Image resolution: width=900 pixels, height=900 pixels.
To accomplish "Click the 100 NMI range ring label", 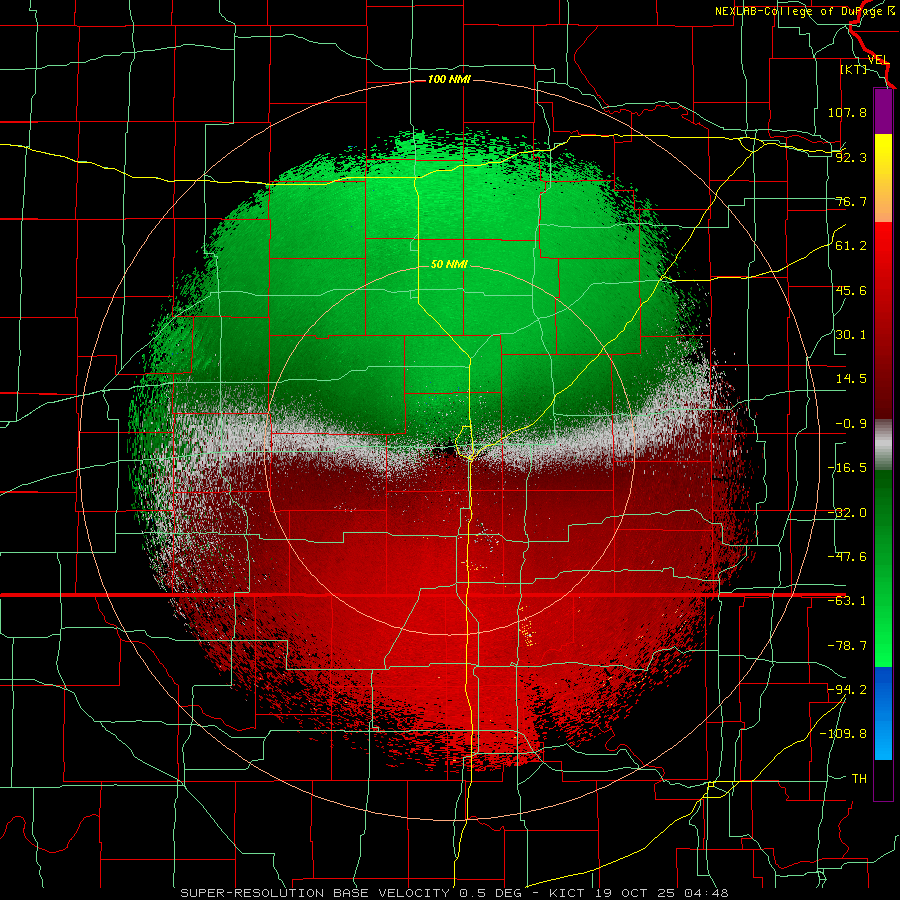I will tap(449, 79).
